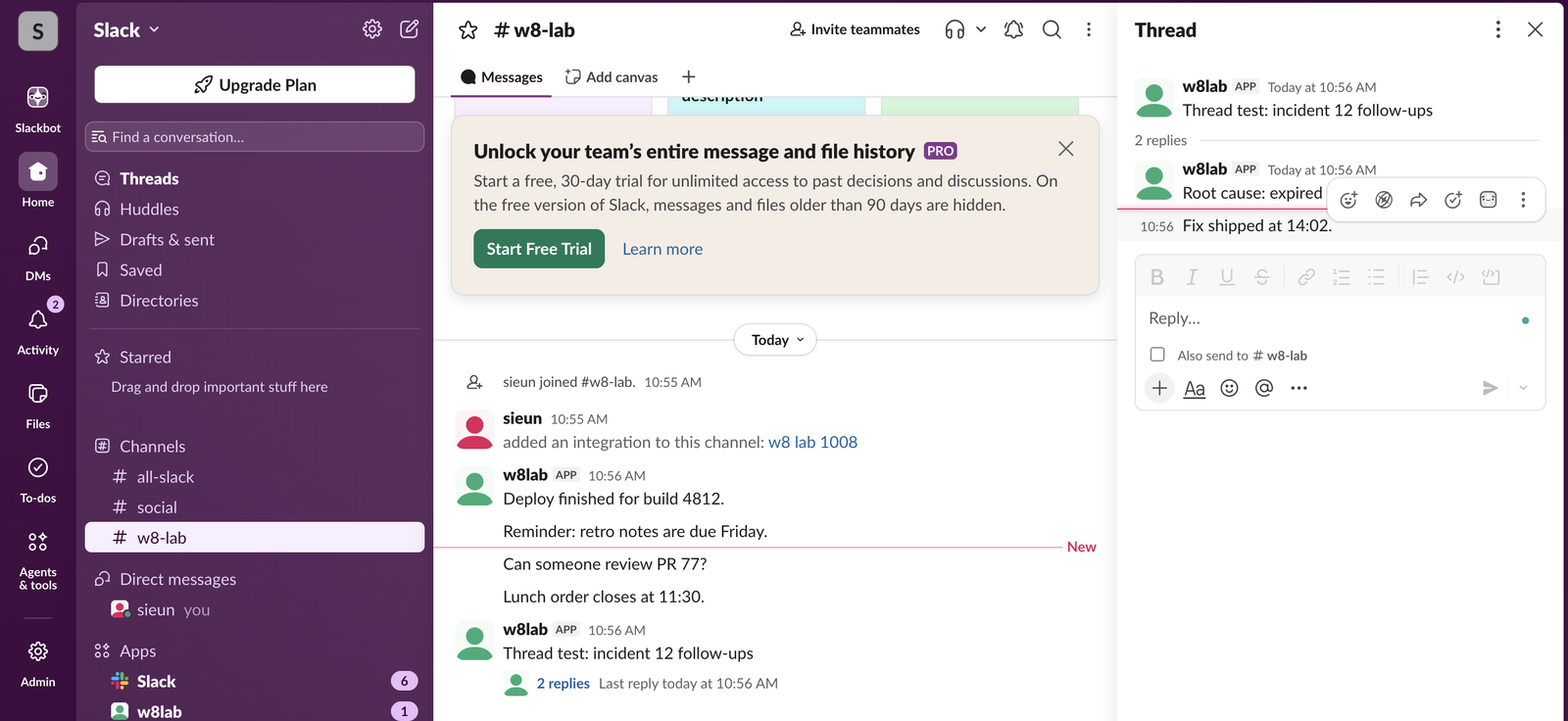This screenshot has width=1568, height=721.
Task: Toggle the Aa formatting toolbar
Action: pos(1195,388)
